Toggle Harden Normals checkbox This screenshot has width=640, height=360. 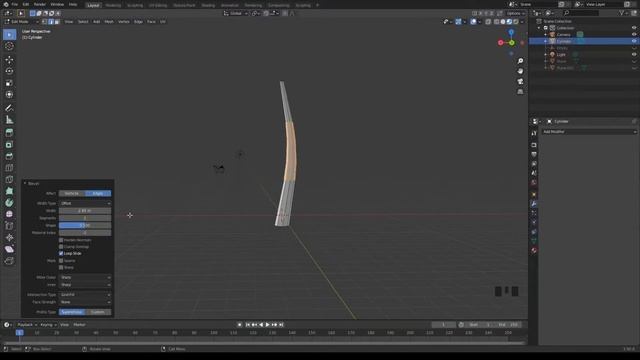(x=61, y=240)
